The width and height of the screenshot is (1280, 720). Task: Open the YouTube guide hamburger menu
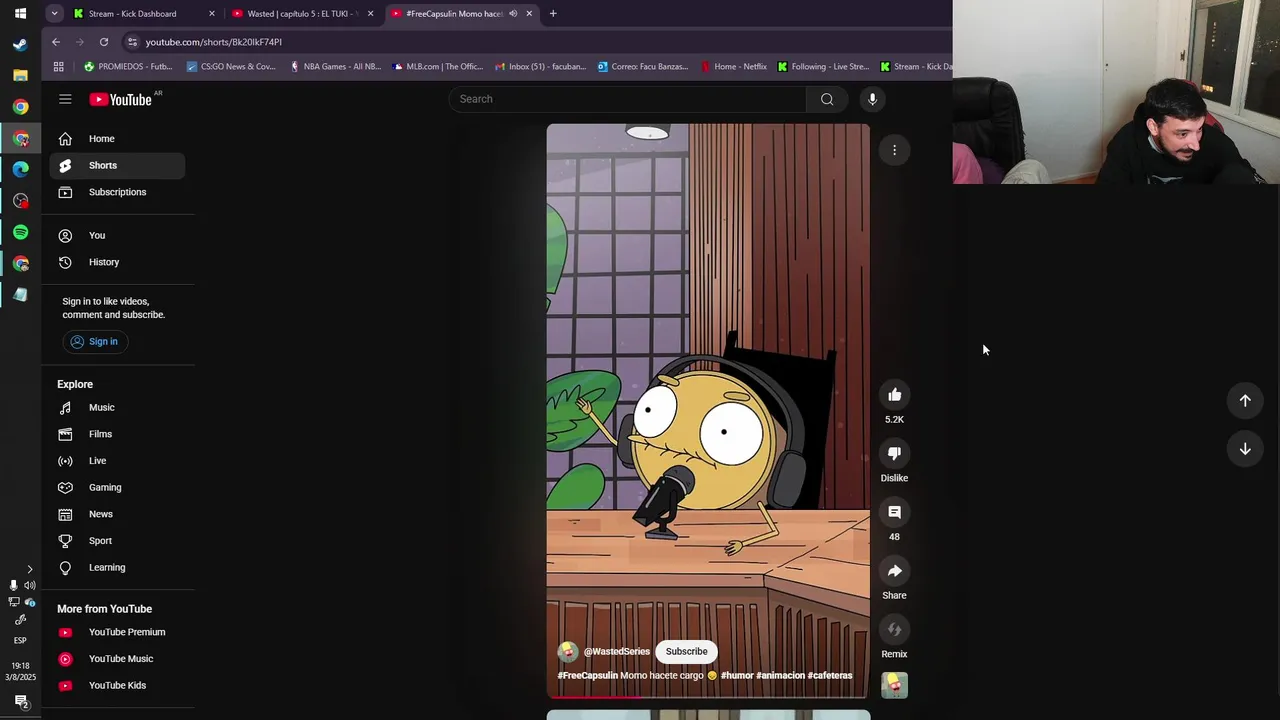coord(65,99)
